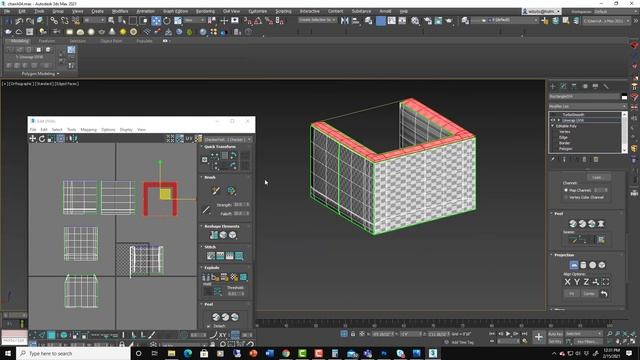Screen dimensions: 640x360
Task: Click the Redo arrow in the main toolbar
Action: 29,20
